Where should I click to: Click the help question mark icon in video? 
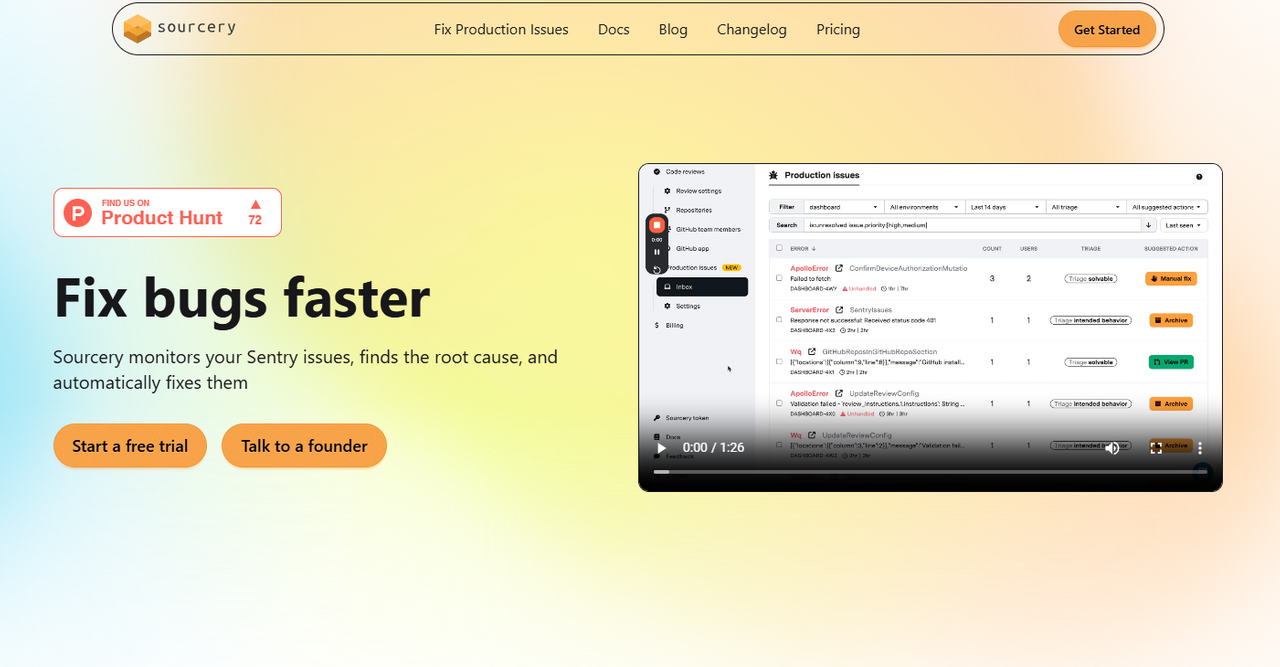click(x=1199, y=176)
